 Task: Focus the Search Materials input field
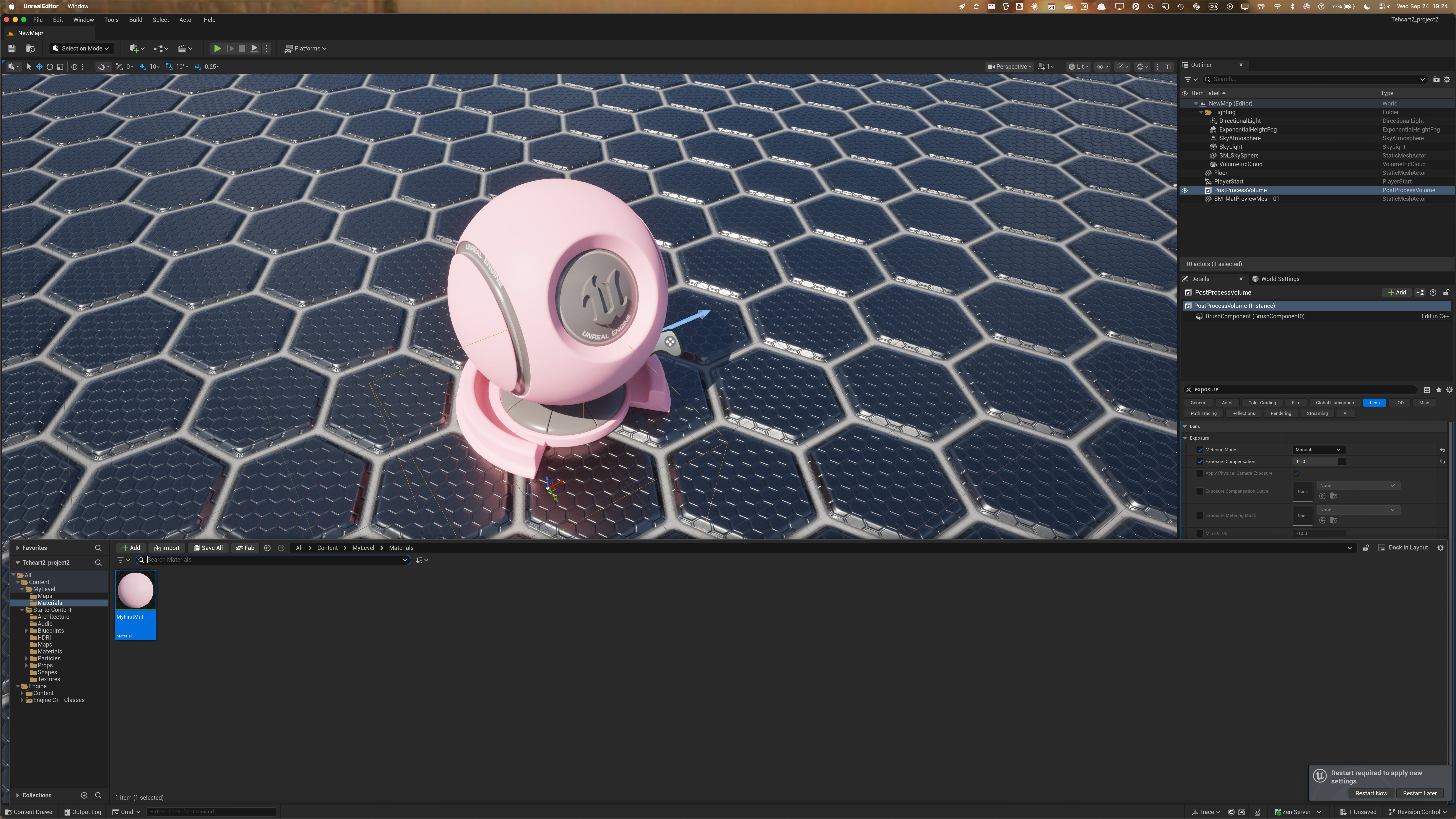[x=274, y=560]
